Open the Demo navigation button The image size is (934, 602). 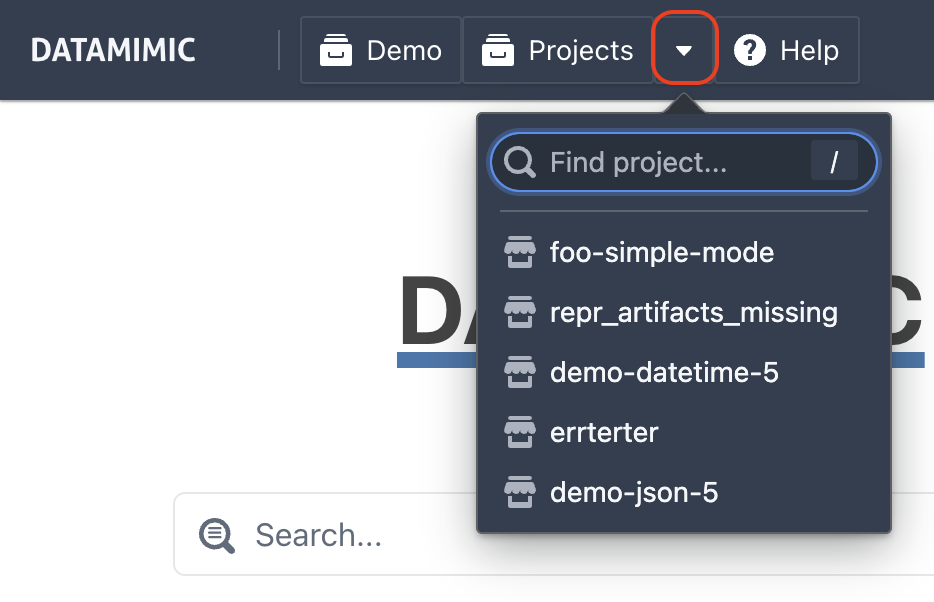pos(381,50)
